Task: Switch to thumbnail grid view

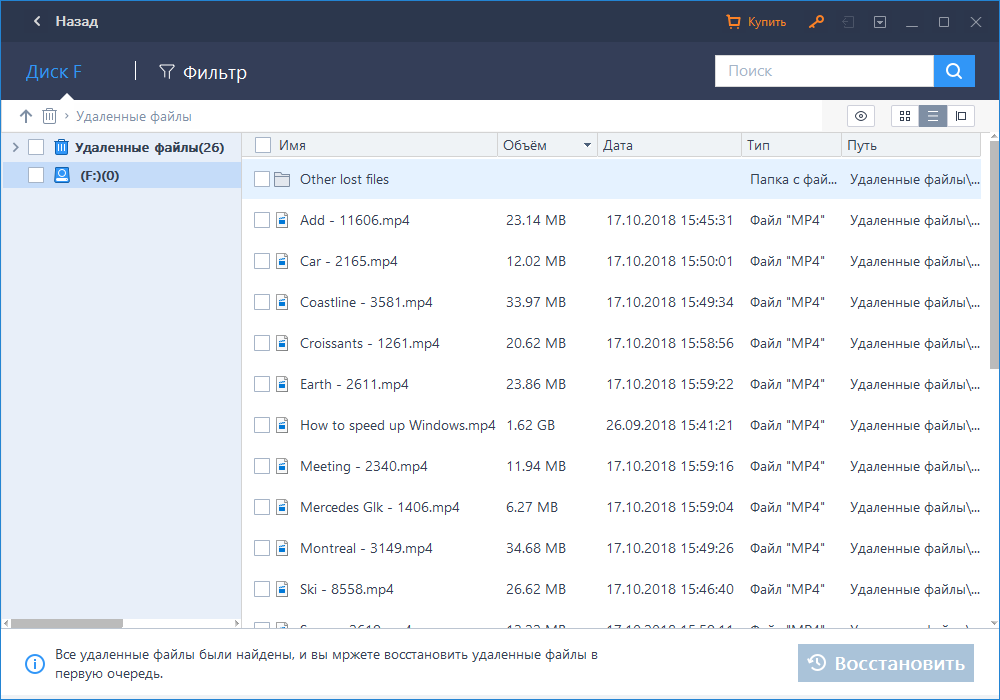Action: [x=905, y=116]
